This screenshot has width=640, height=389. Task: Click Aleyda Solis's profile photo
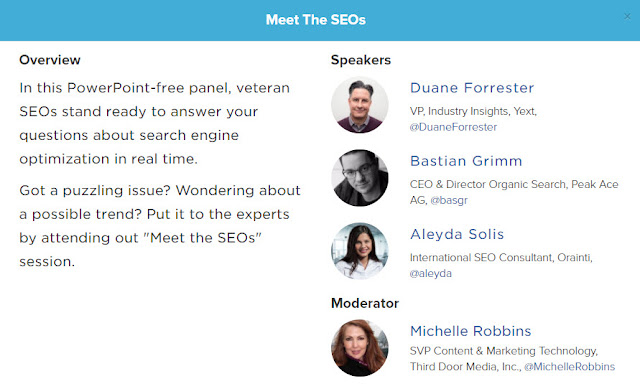click(360, 251)
